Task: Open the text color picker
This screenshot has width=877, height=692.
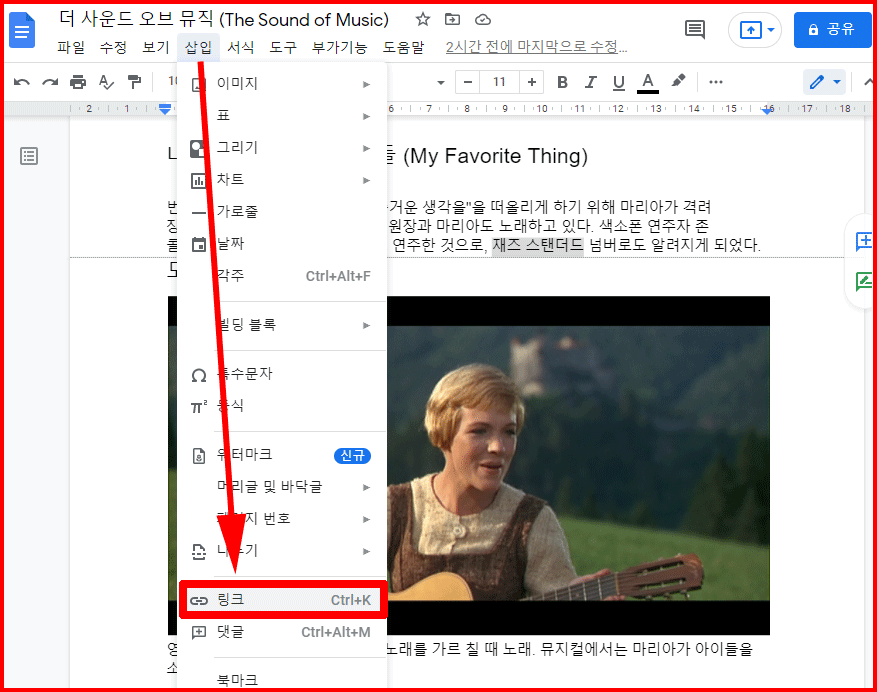Action: (648, 82)
